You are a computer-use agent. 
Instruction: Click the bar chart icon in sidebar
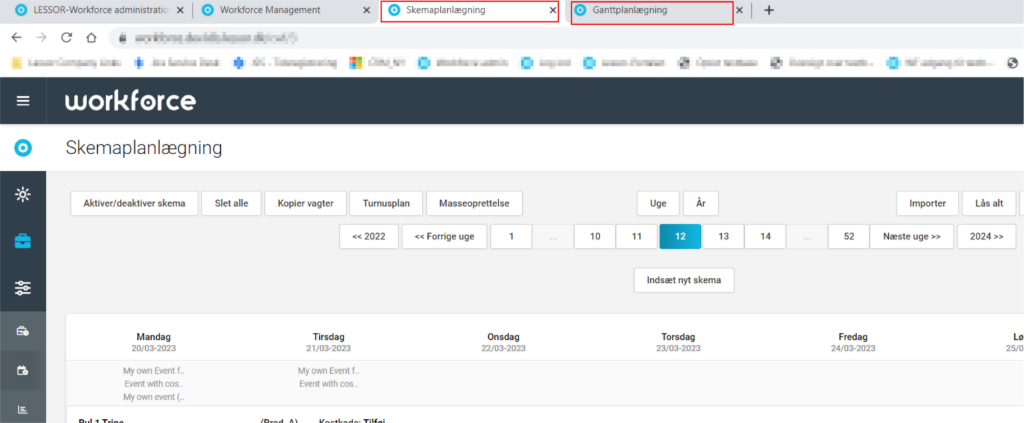(x=22, y=409)
